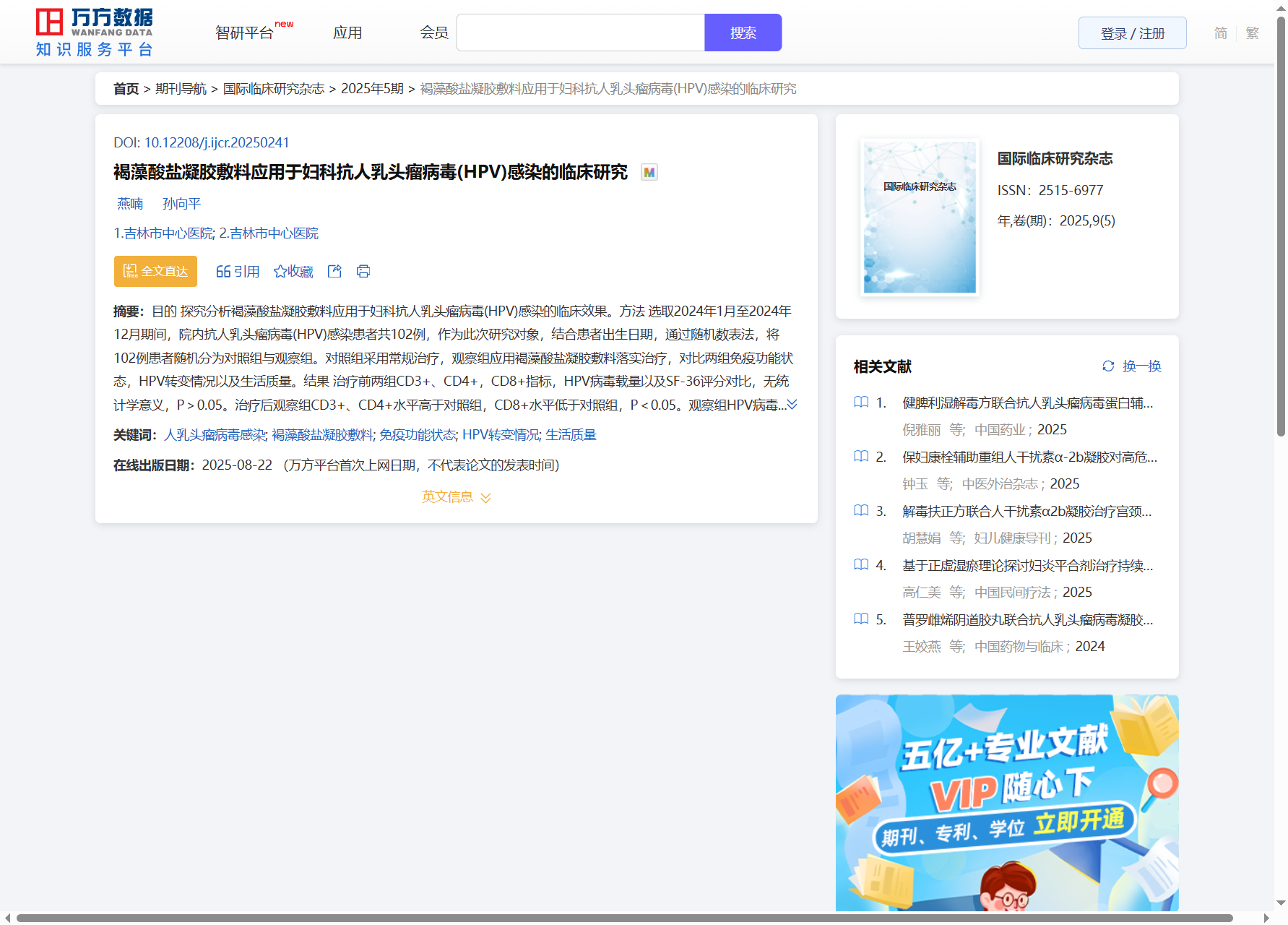This screenshot has height=925, width=1288.
Task: Click book icon of first related article
Action: [x=861, y=403]
